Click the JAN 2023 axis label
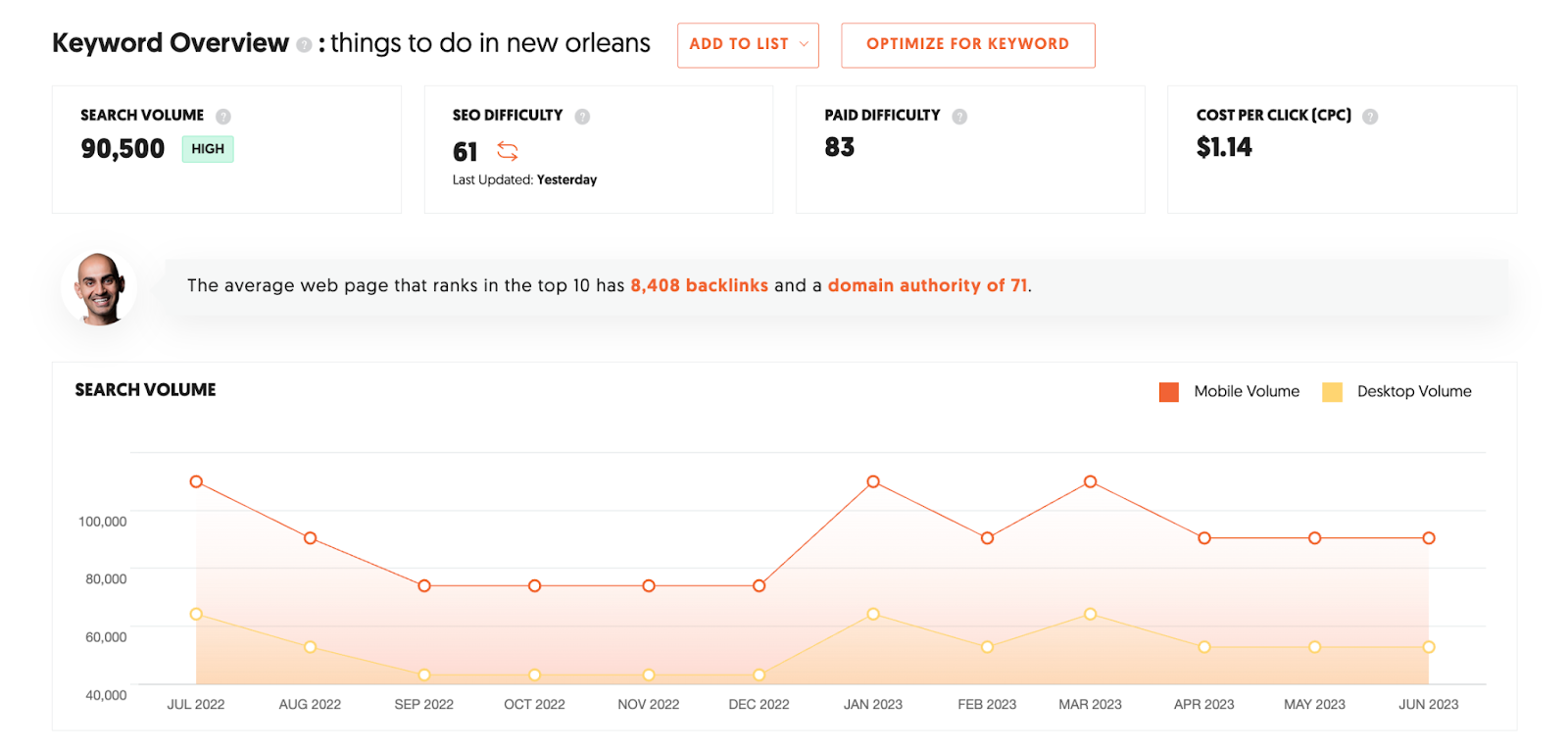 coord(873,704)
